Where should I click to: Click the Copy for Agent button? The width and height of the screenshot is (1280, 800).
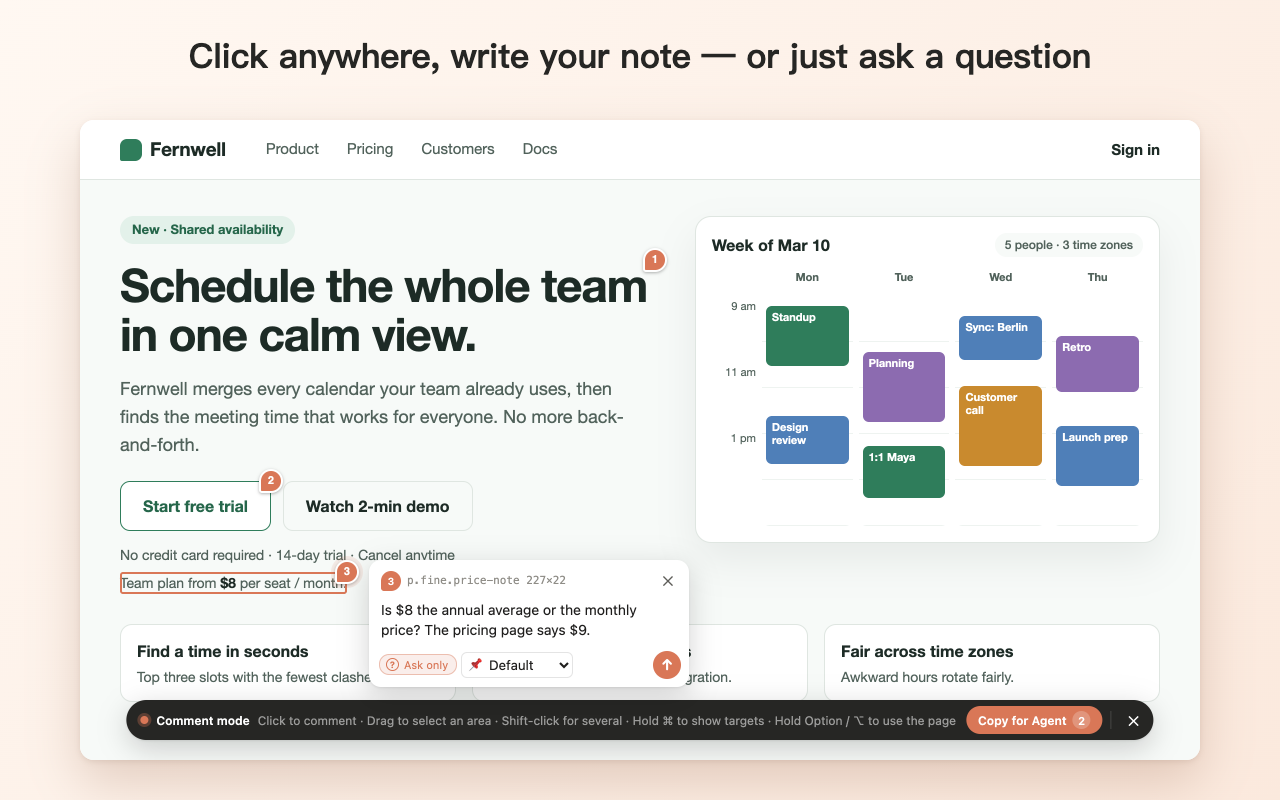tap(1034, 721)
